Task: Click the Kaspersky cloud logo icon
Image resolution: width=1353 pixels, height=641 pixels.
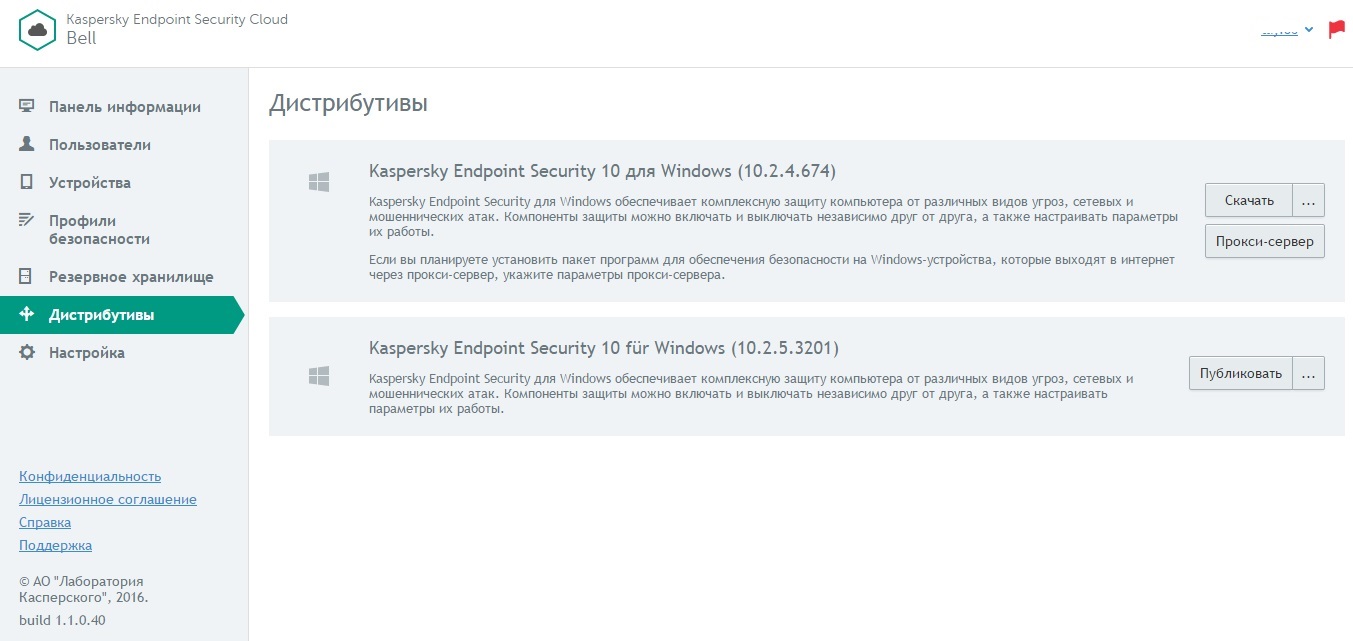Action: [x=38, y=30]
